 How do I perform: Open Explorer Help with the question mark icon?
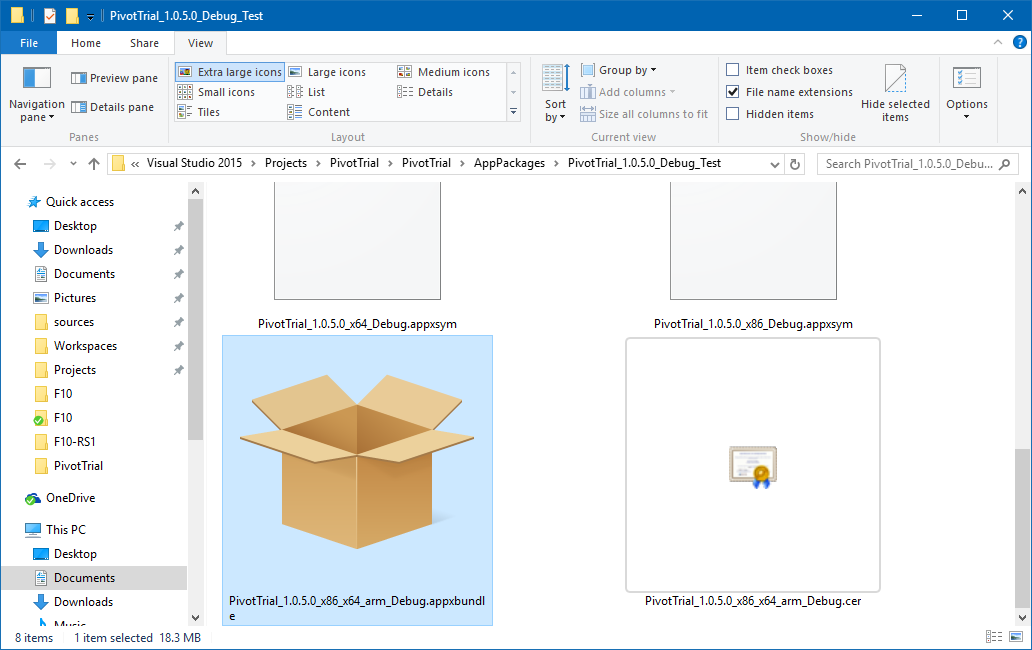(x=1020, y=42)
